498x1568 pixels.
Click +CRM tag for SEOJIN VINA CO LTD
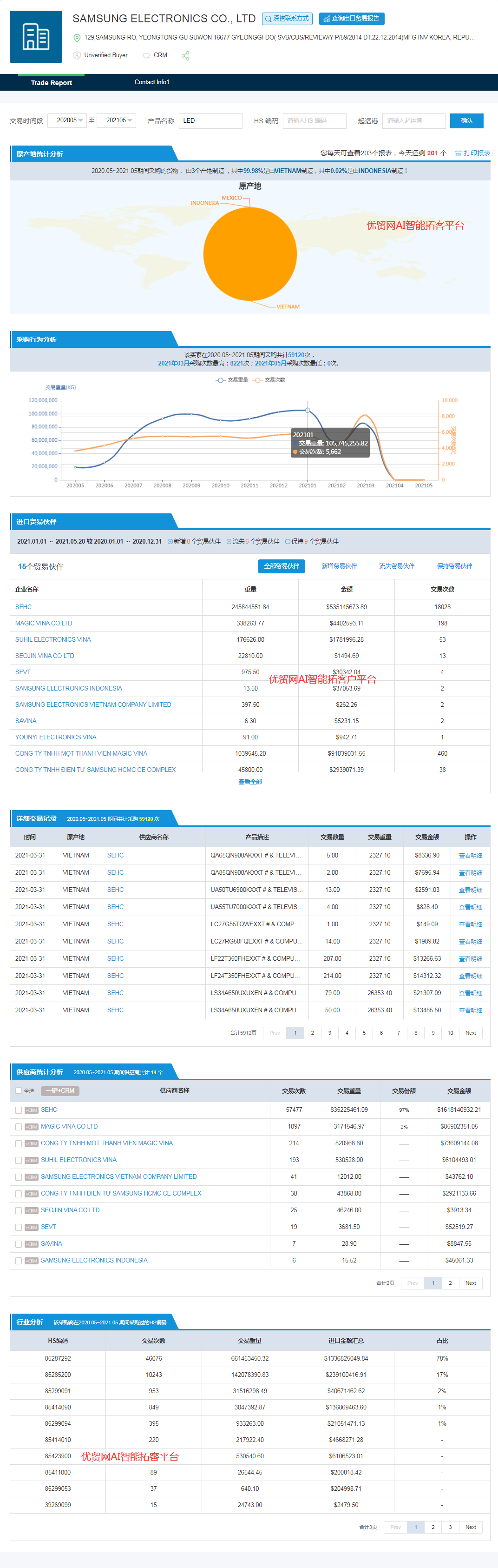32,1211
